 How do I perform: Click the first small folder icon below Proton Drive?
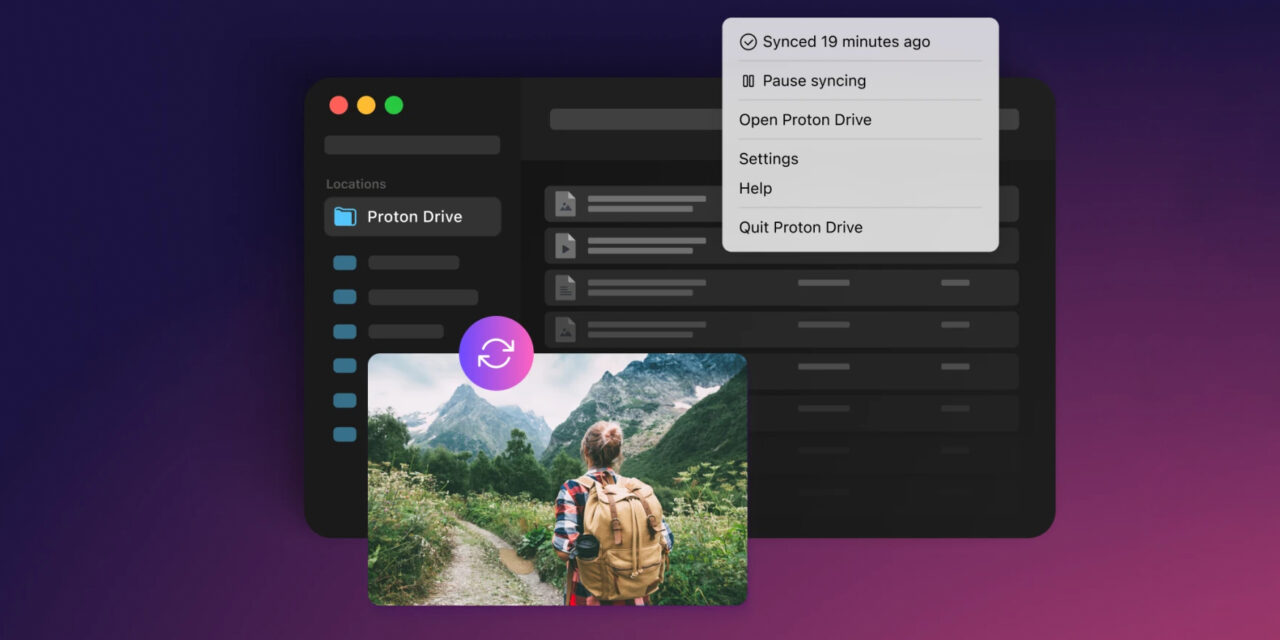pyautogui.click(x=345, y=263)
